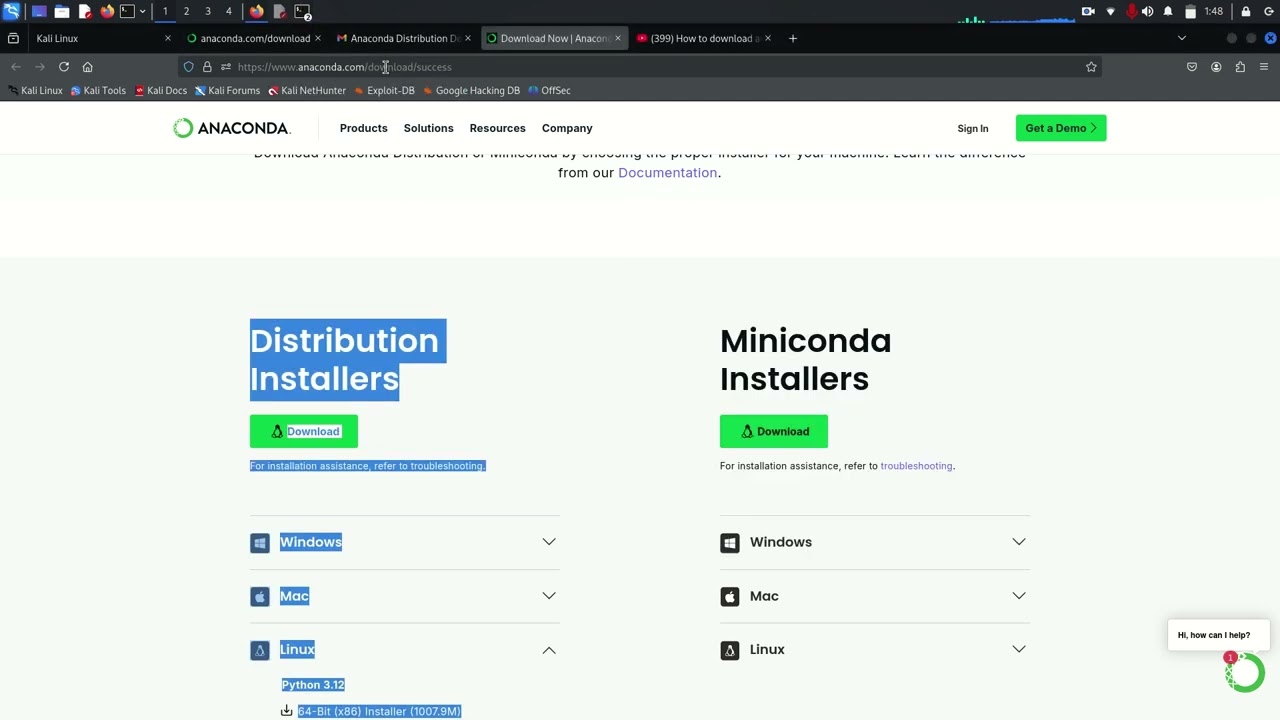The height and width of the screenshot is (720, 1280).
Task: Open the Save to Pocket icon
Action: [x=1192, y=67]
